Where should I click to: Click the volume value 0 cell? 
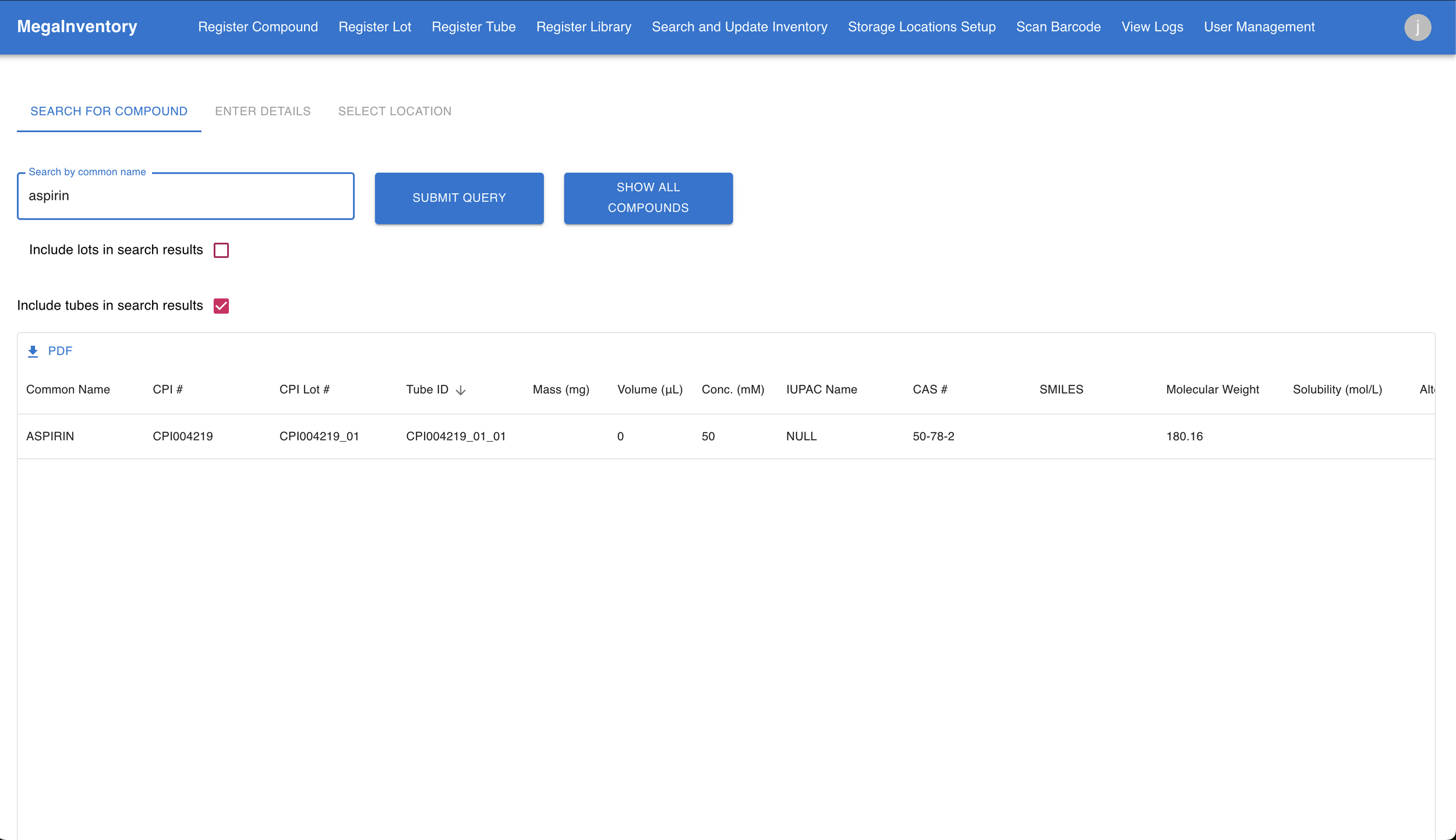[x=620, y=437]
